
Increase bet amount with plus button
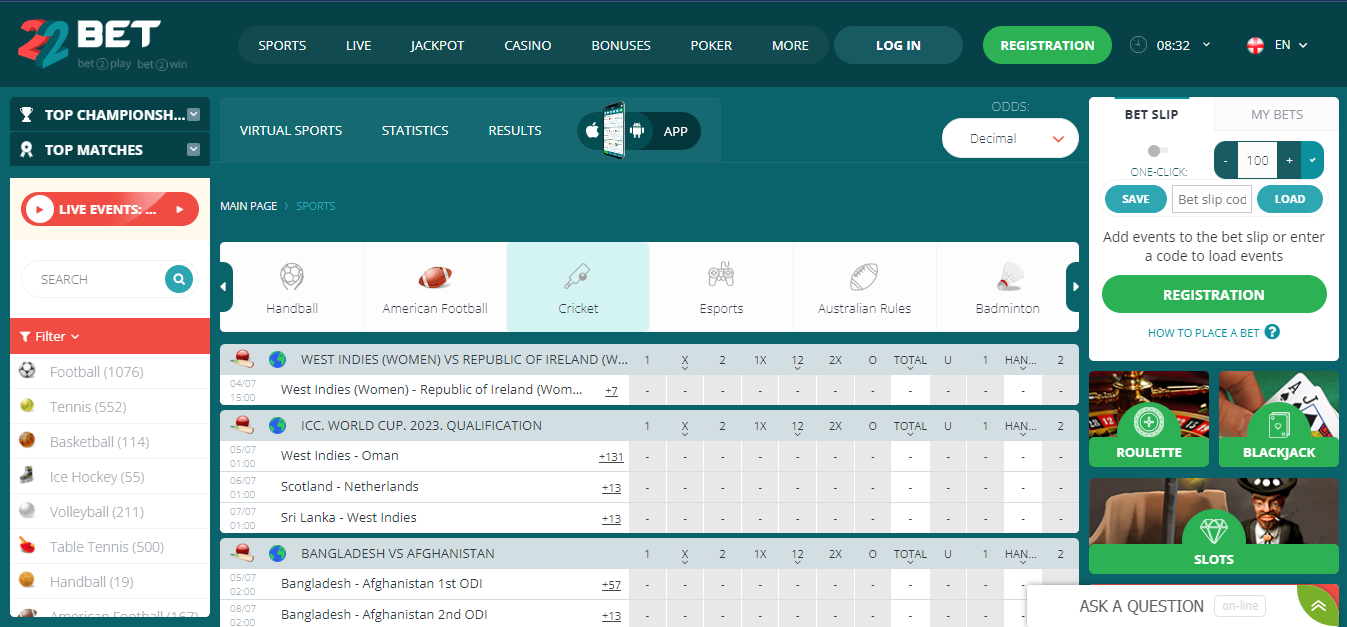tap(1289, 160)
